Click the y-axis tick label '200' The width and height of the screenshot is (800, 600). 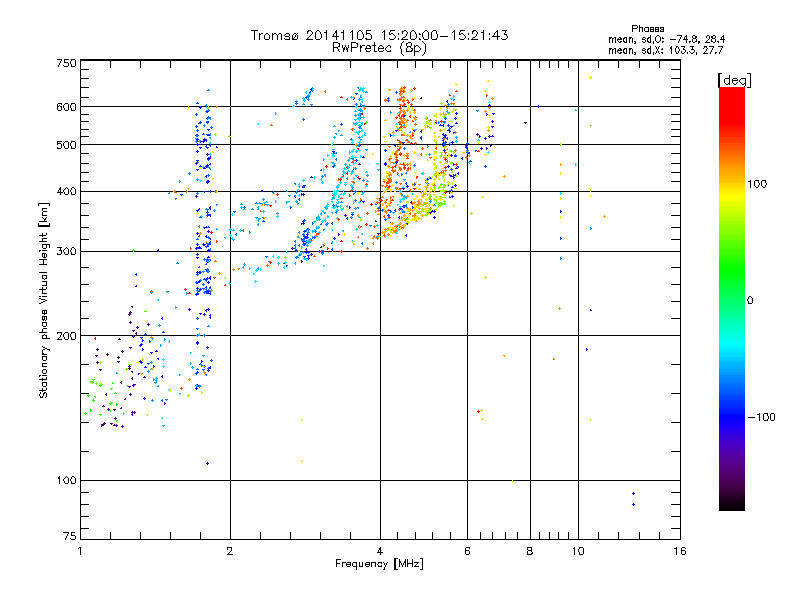(66, 336)
